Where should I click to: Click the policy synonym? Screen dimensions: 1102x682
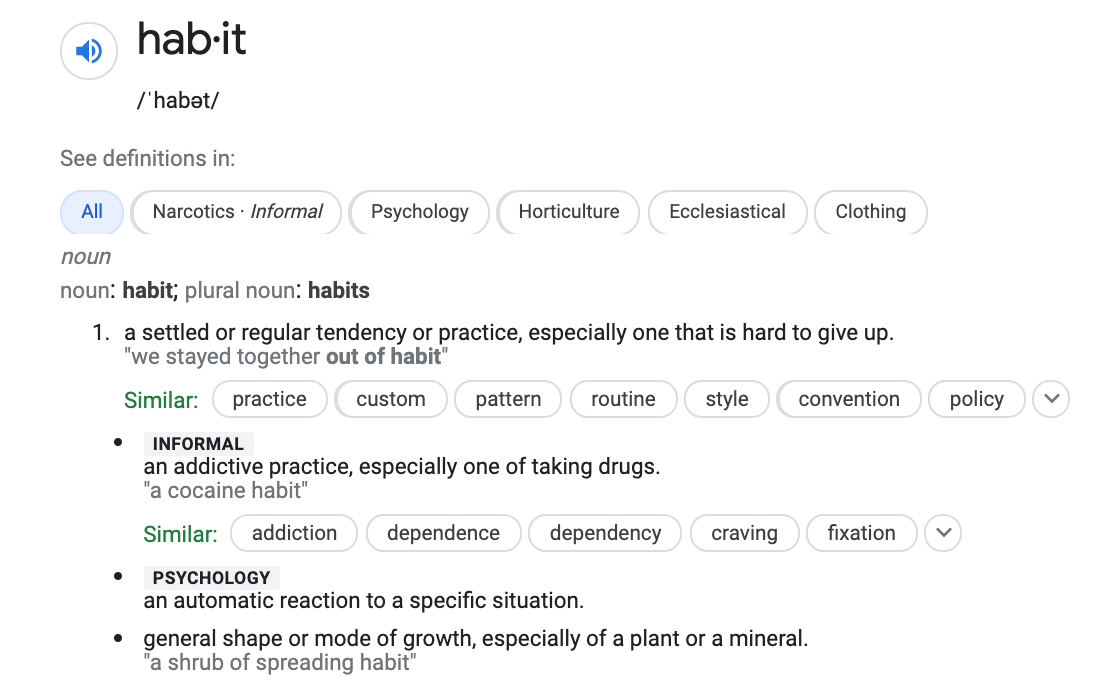(x=976, y=399)
